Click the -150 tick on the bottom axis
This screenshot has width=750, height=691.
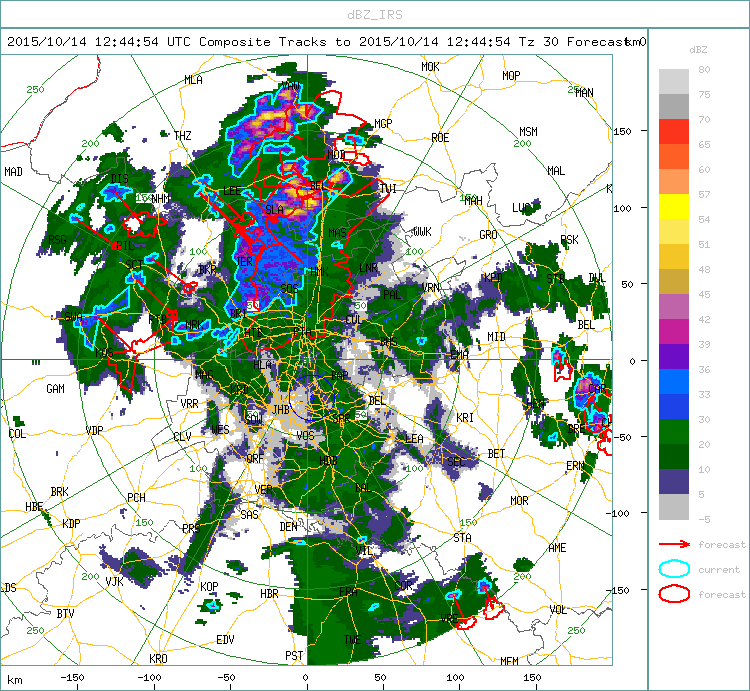[x=73, y=678]
